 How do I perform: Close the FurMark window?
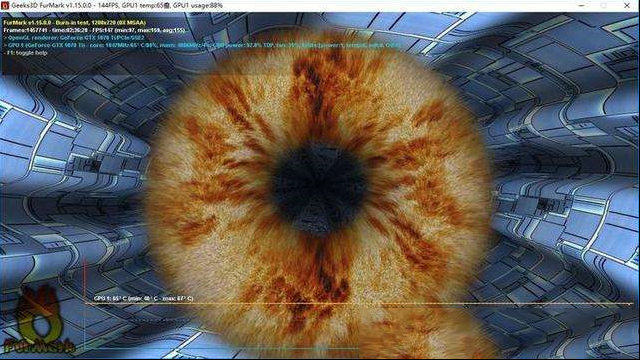click(627, 6)
